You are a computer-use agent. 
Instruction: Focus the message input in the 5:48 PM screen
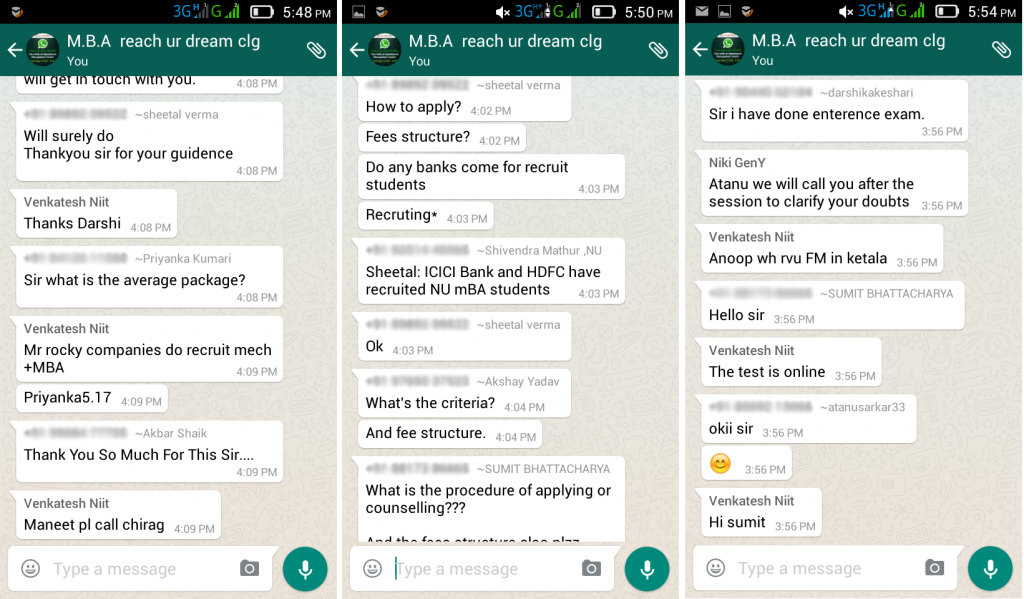point(139,569)
